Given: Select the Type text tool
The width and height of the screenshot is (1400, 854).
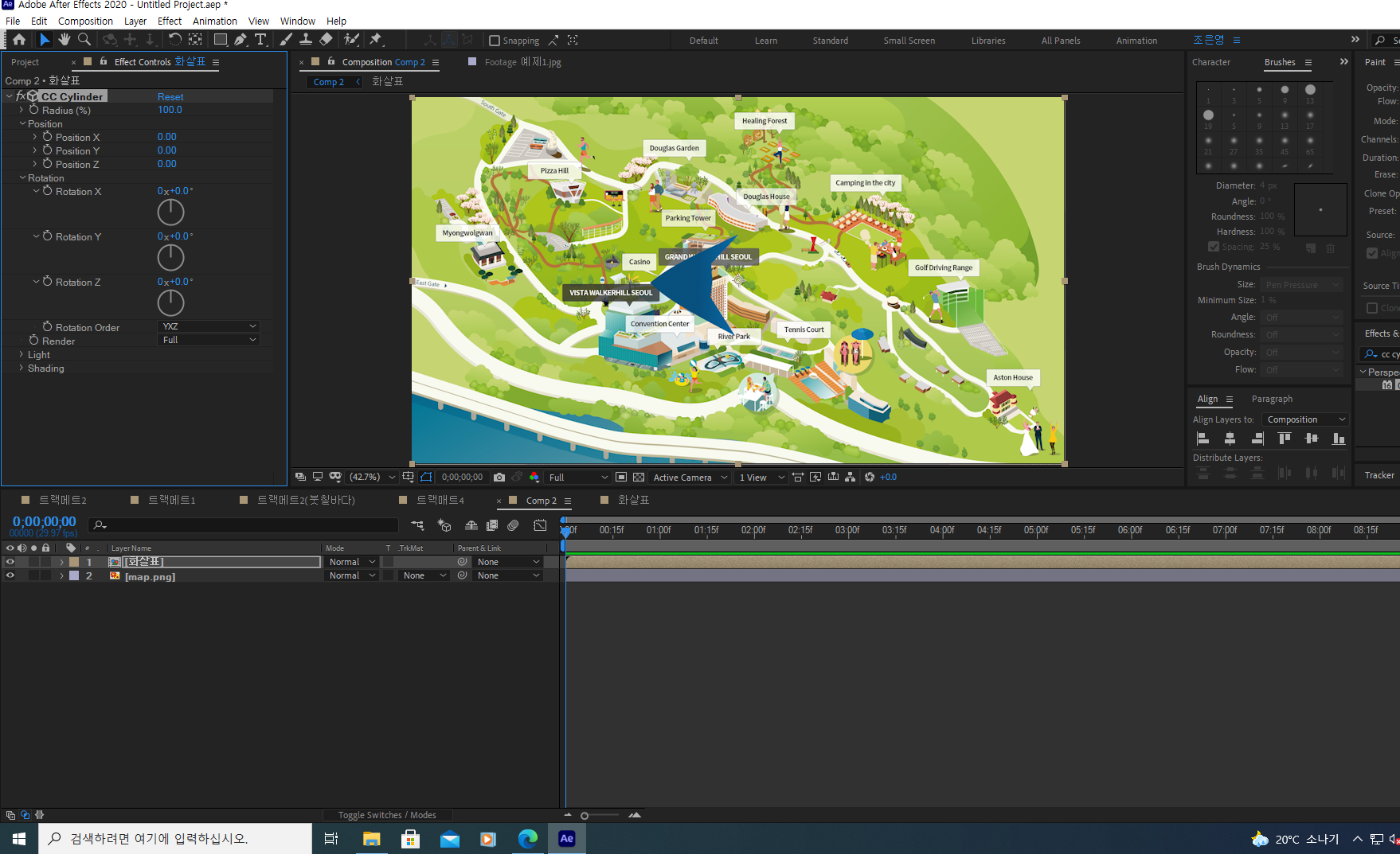Looking at the screenshot, I should [260, 40].
